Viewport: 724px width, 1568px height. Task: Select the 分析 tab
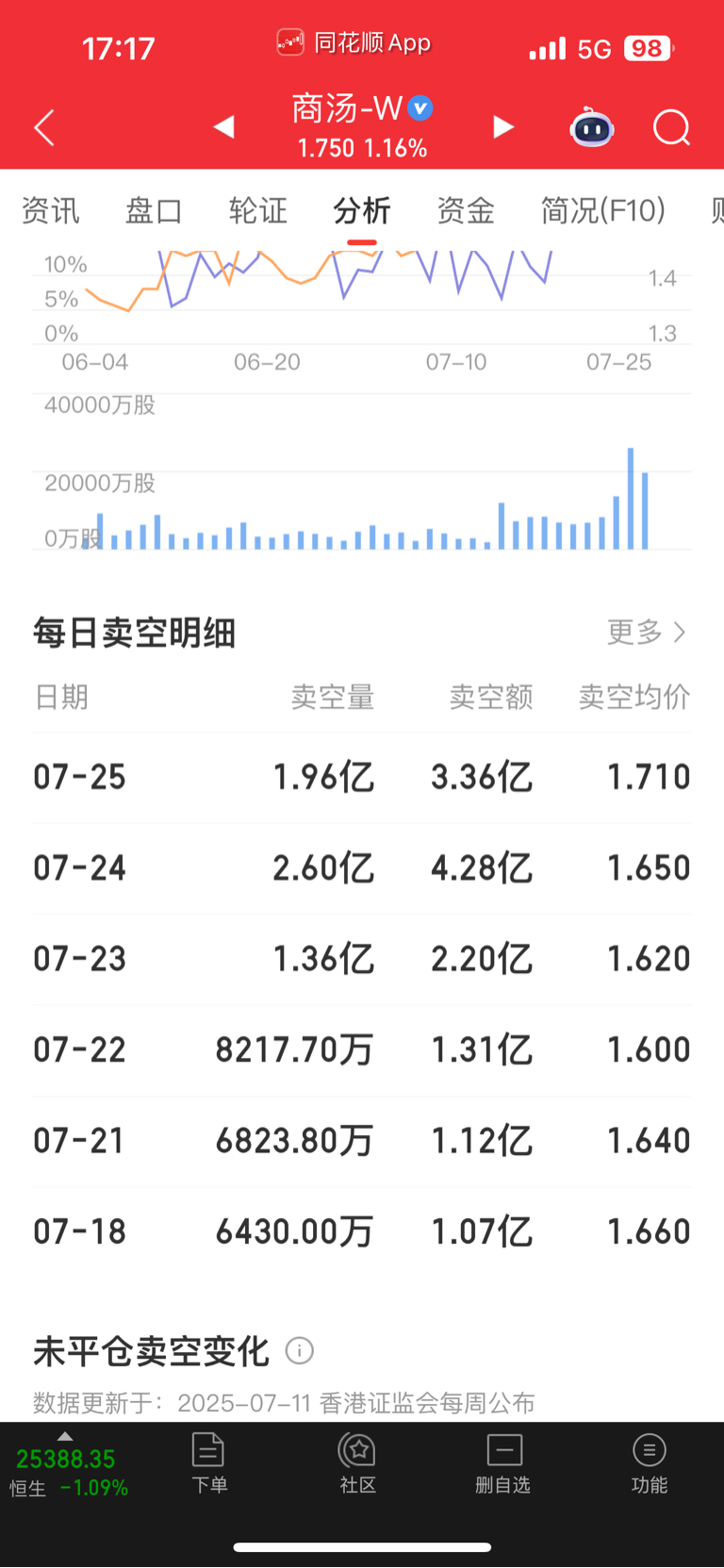(362, 210)
